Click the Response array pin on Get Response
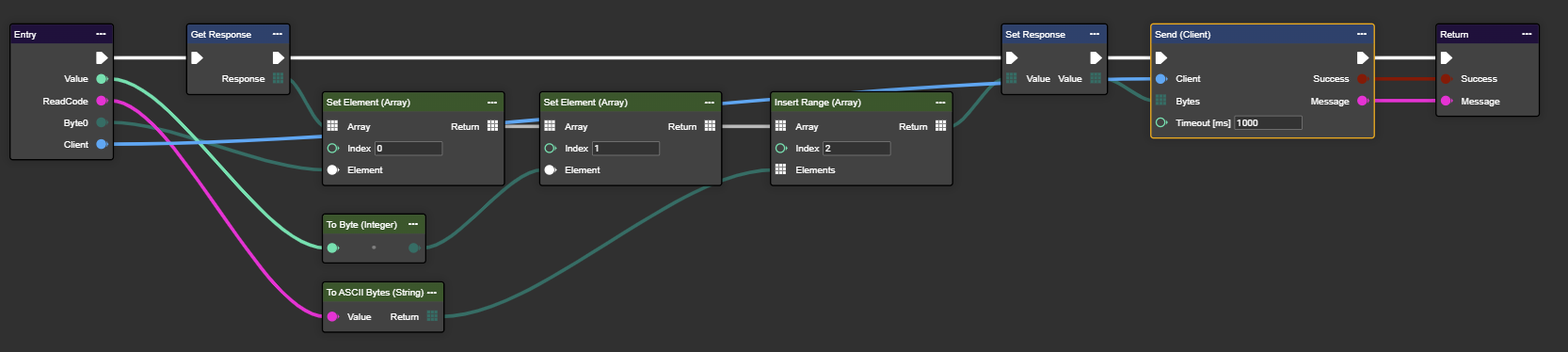Image resolution: width=1568 pixels, height=352 pixels. (278, 78)
